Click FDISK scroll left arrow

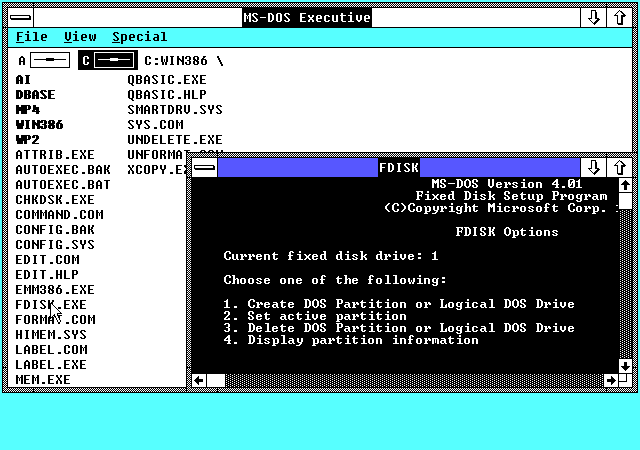point(199,381)
